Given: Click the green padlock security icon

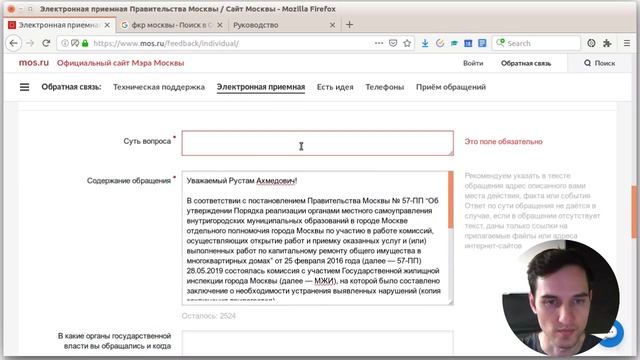Looking at the screenshot, I should point(85,43).
